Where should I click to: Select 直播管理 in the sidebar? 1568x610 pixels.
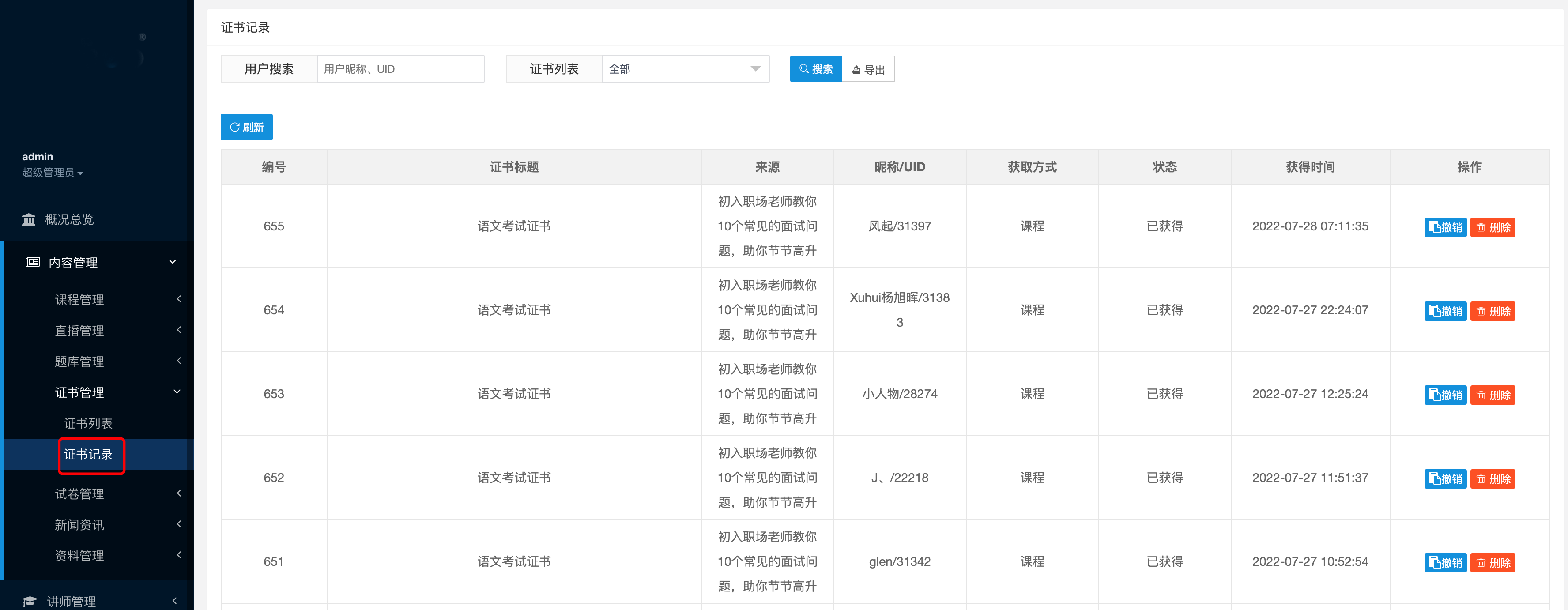pos(79,331)
